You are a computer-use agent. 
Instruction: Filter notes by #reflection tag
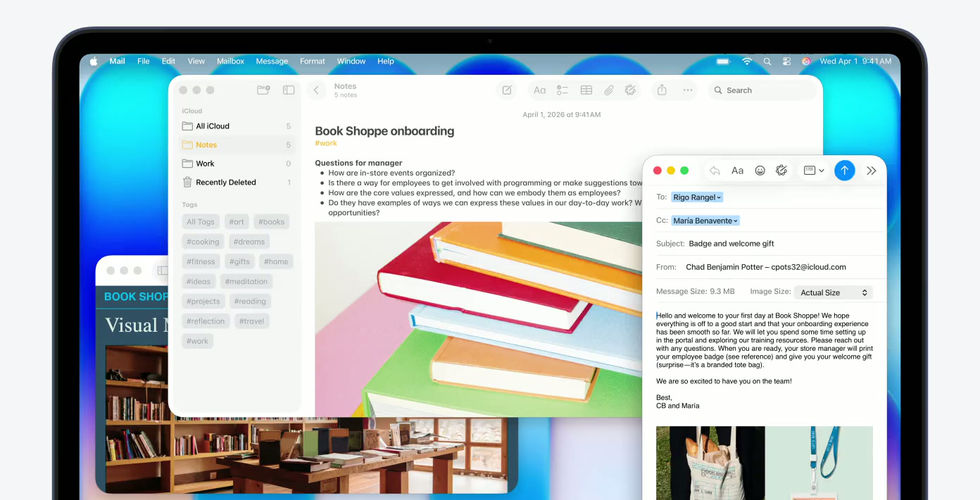pyautogui.click(x=205, y=321)
